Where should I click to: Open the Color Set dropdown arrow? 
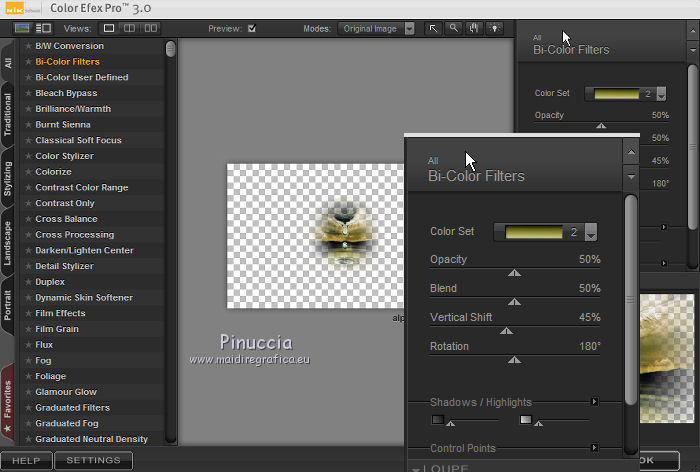pyautogui.click(x=590, y=232)
